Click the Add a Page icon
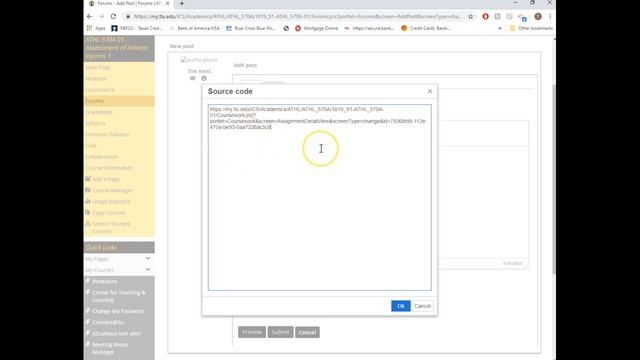This screenshot has width=640, height=360. pyautogui.click(x=88, y=179)
